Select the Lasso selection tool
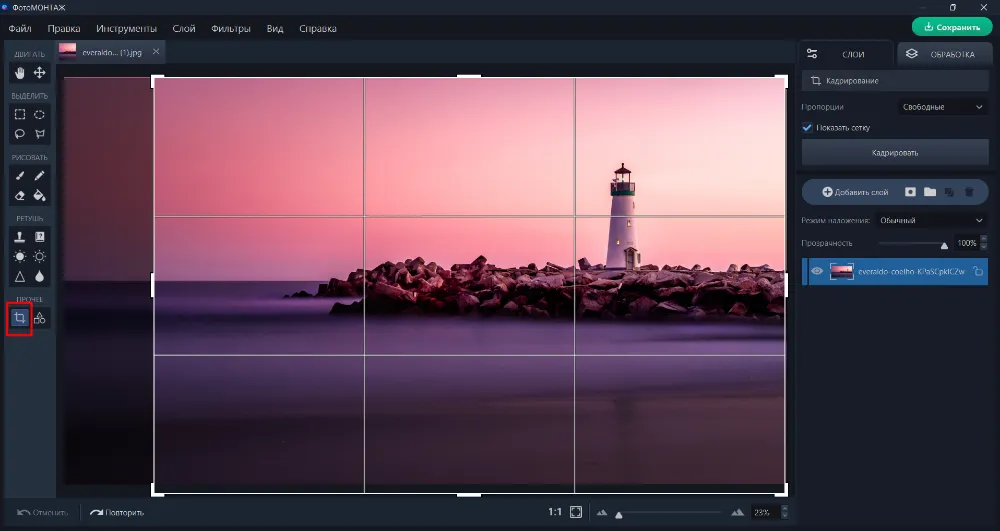 [x=20, y=134]
